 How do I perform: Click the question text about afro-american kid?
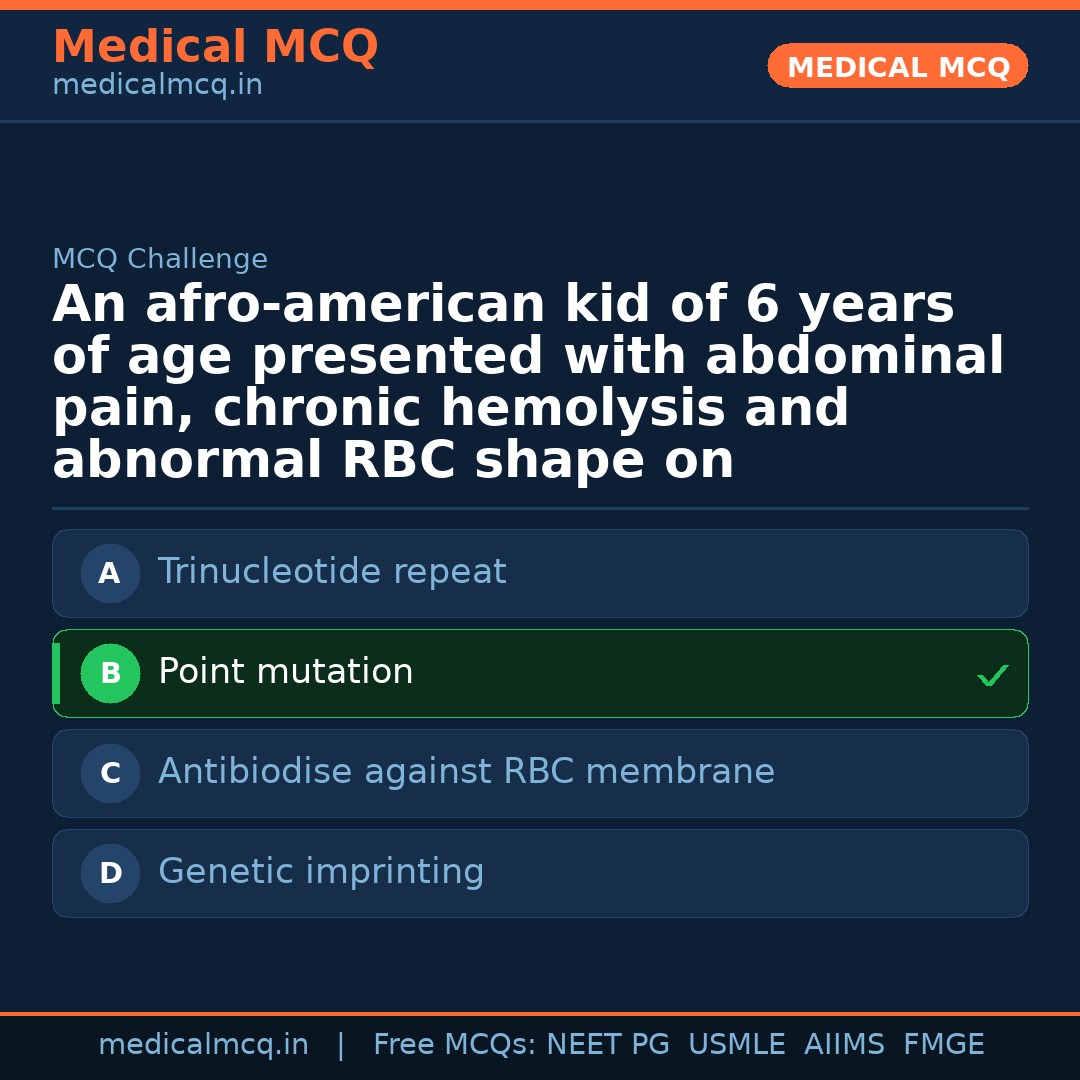pyautogui.click(x=528, y=383)
